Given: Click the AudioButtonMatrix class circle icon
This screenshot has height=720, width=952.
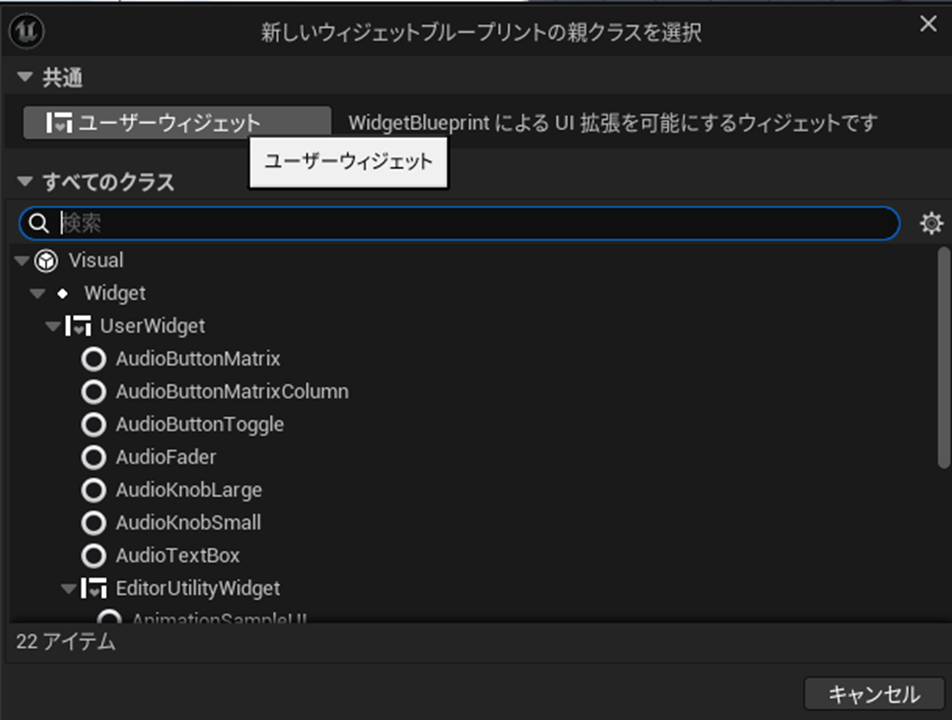Looking at the screenshot, I should 94,359.
